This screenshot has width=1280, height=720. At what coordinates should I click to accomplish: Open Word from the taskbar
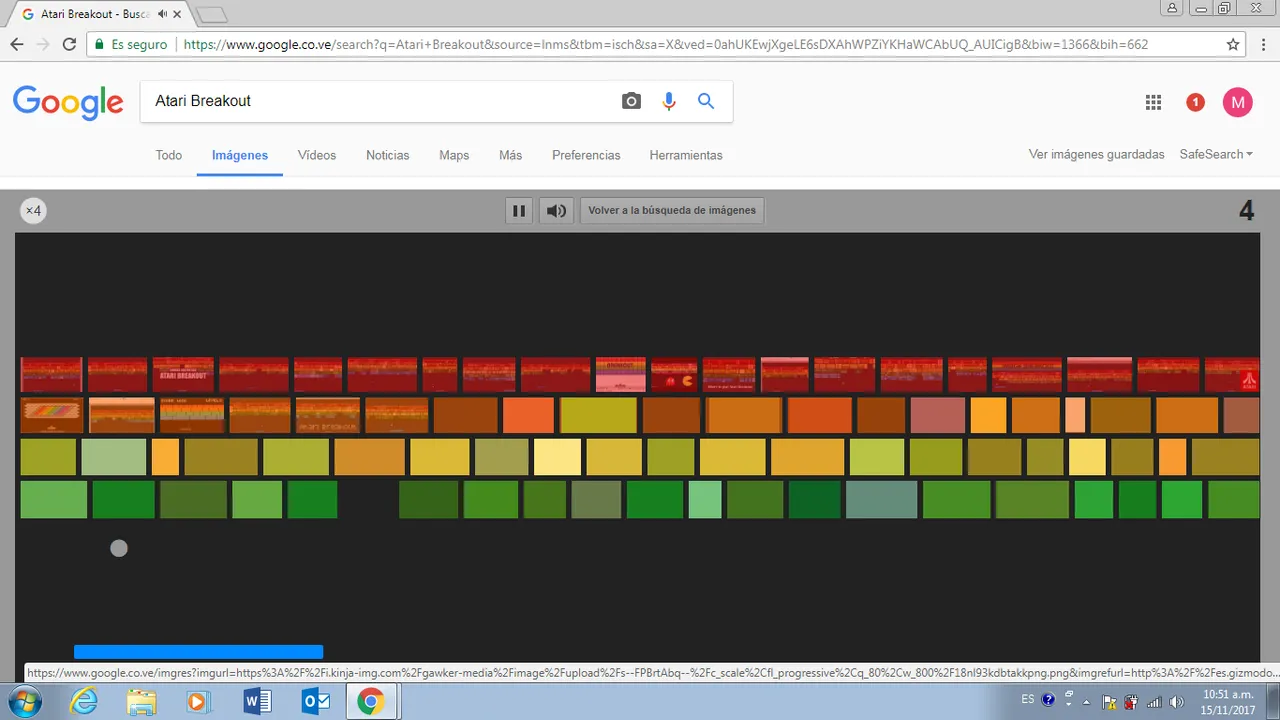pos(257,702)
